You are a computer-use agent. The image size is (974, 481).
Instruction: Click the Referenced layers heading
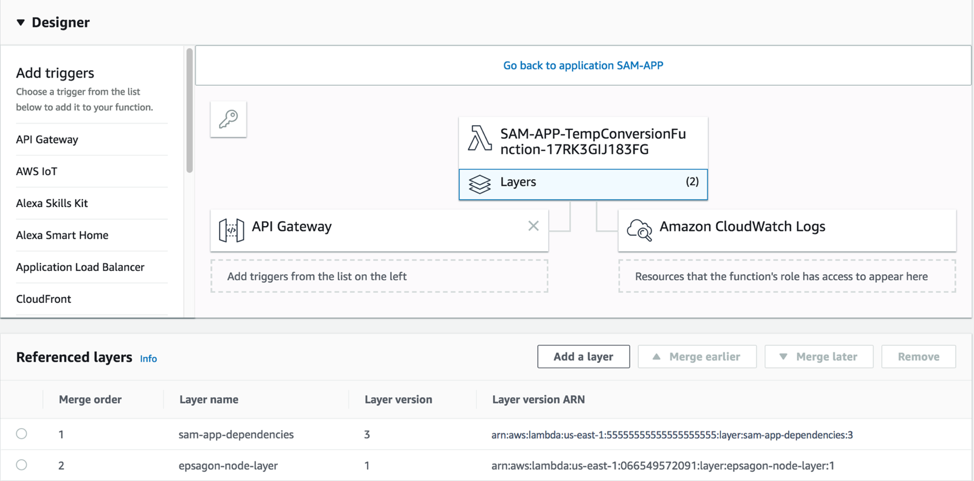point(74,357)
